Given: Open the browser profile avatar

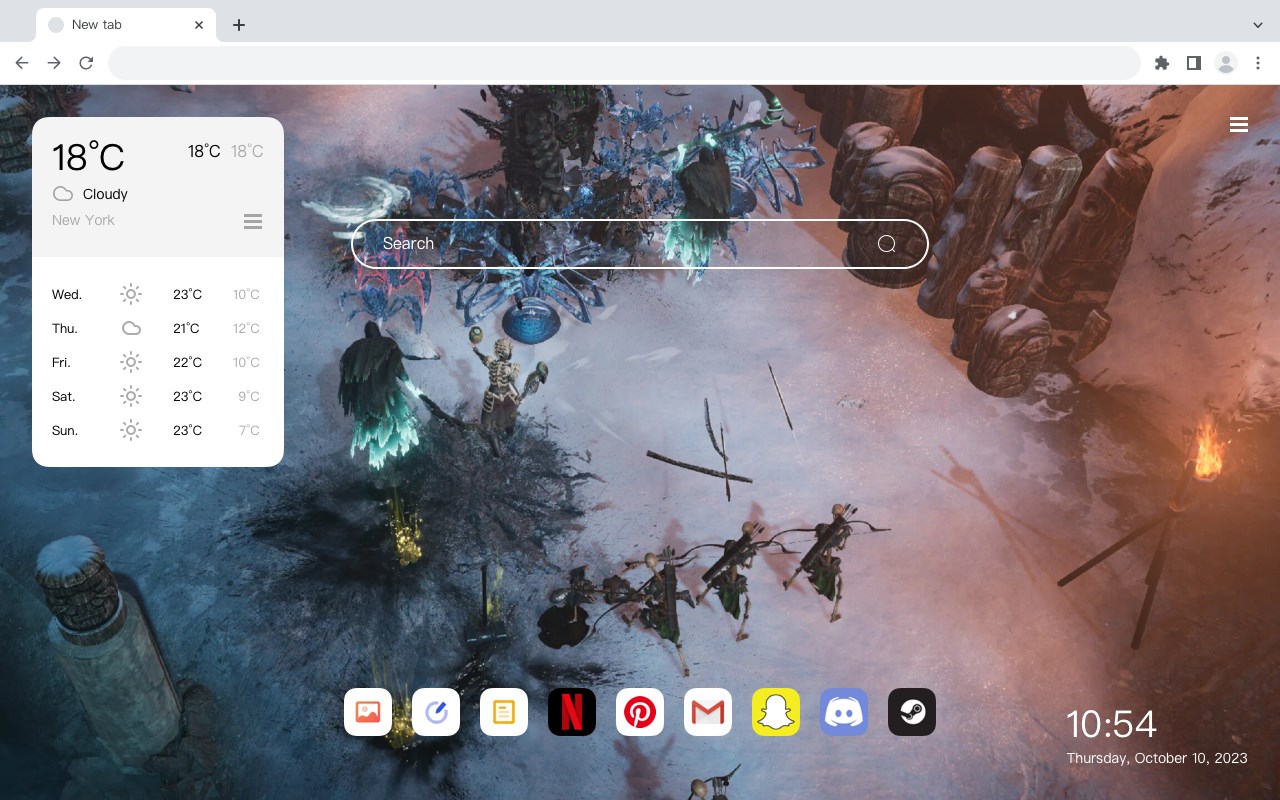Looking at the screenshot, I should pyautogui.click(x=1226, y=63).
